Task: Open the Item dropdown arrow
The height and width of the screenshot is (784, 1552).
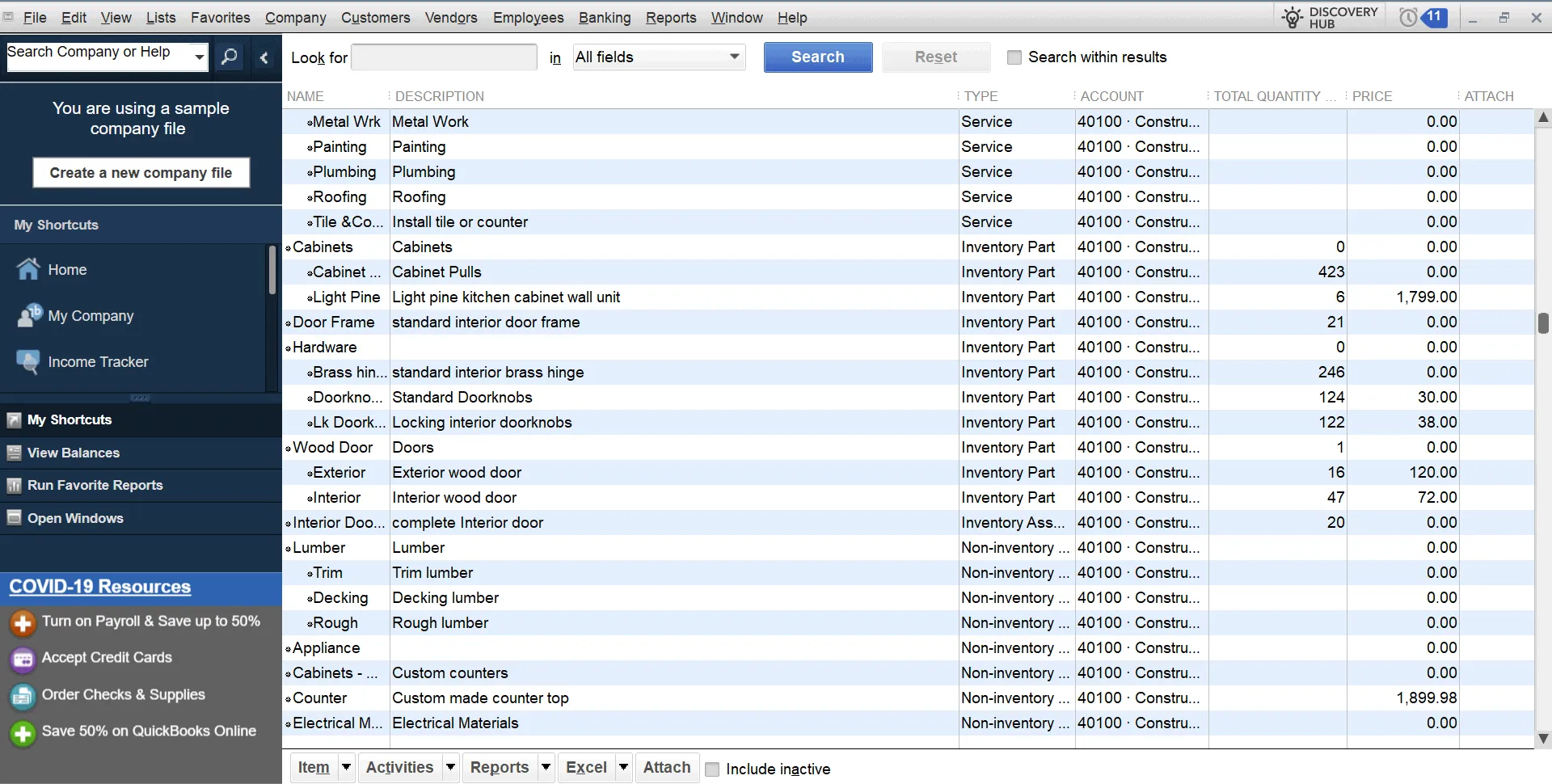Action: (346, 767)
